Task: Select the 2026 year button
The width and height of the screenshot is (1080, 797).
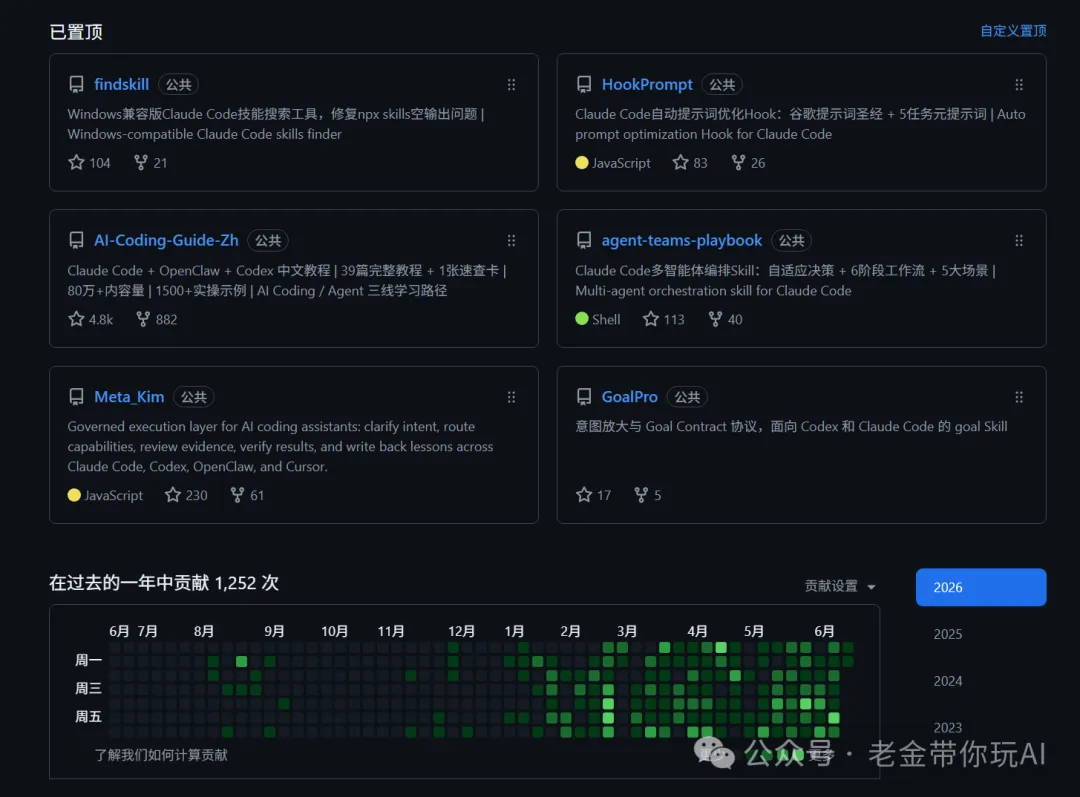Action: [x=981, y=587]
